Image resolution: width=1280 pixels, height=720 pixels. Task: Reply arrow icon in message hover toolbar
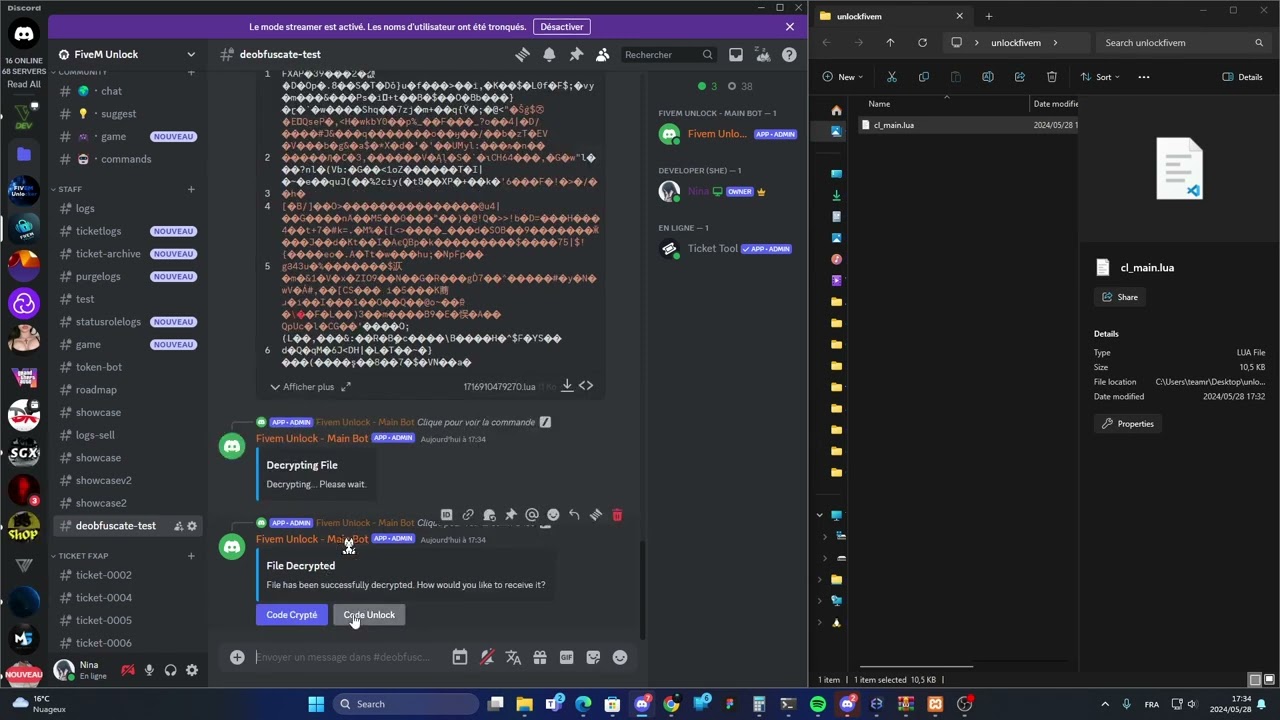pyautogui.click(x=574, y=515)
